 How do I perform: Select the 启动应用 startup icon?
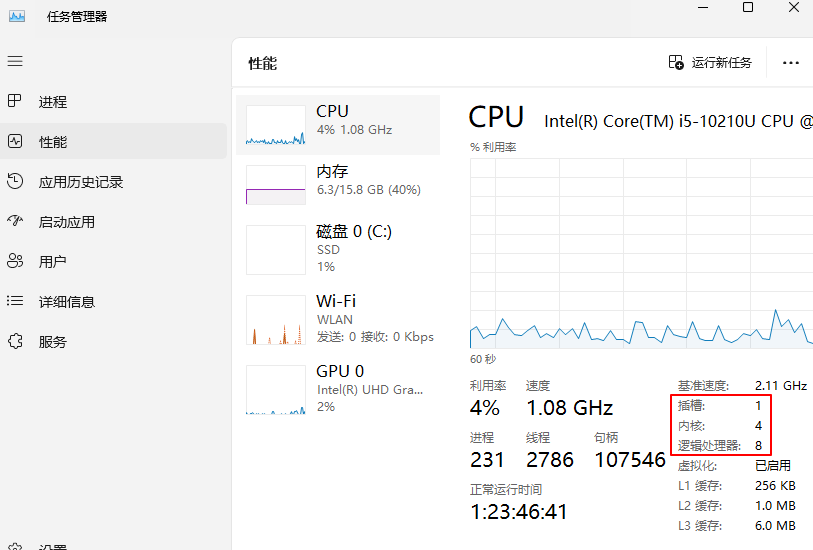[15, 221]
